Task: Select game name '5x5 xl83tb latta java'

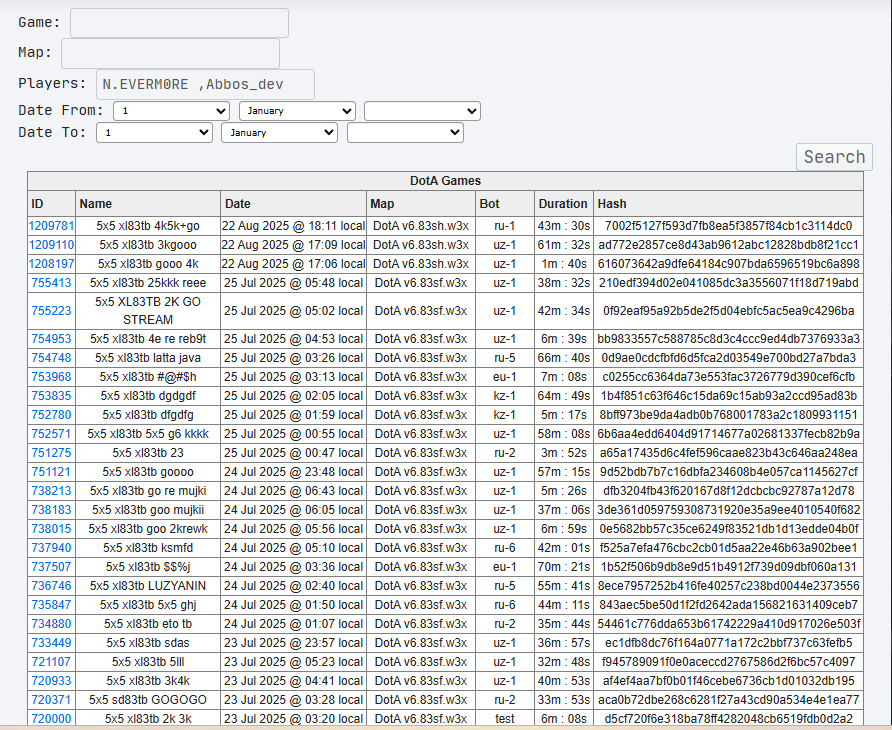Action: pos(148,358)
